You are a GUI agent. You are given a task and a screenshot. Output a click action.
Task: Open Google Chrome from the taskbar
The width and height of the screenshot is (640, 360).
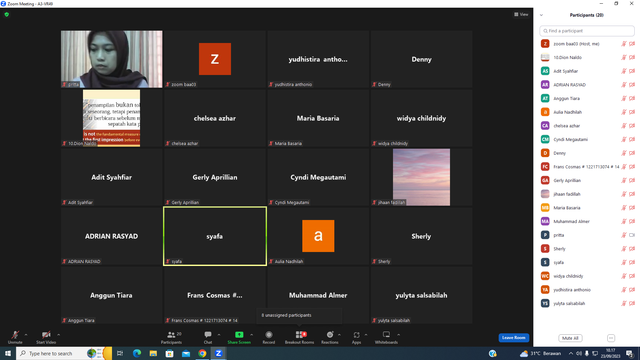point(202,353)
